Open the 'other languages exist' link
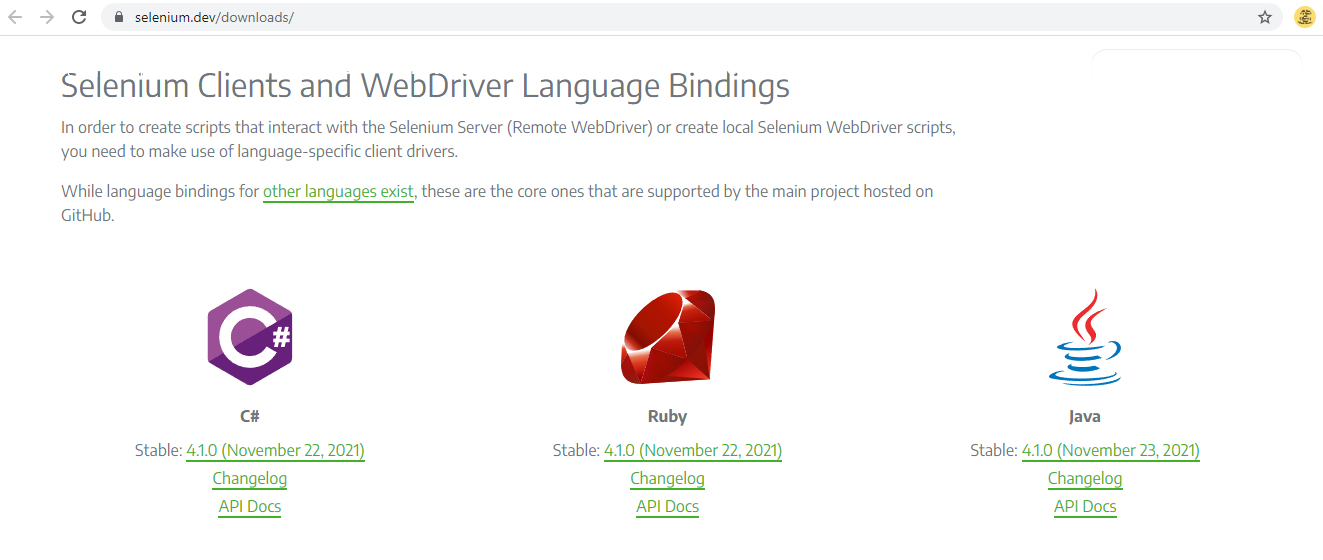Screen dimensions: 1323x560 pyautogui.click(x=338, y=191)
